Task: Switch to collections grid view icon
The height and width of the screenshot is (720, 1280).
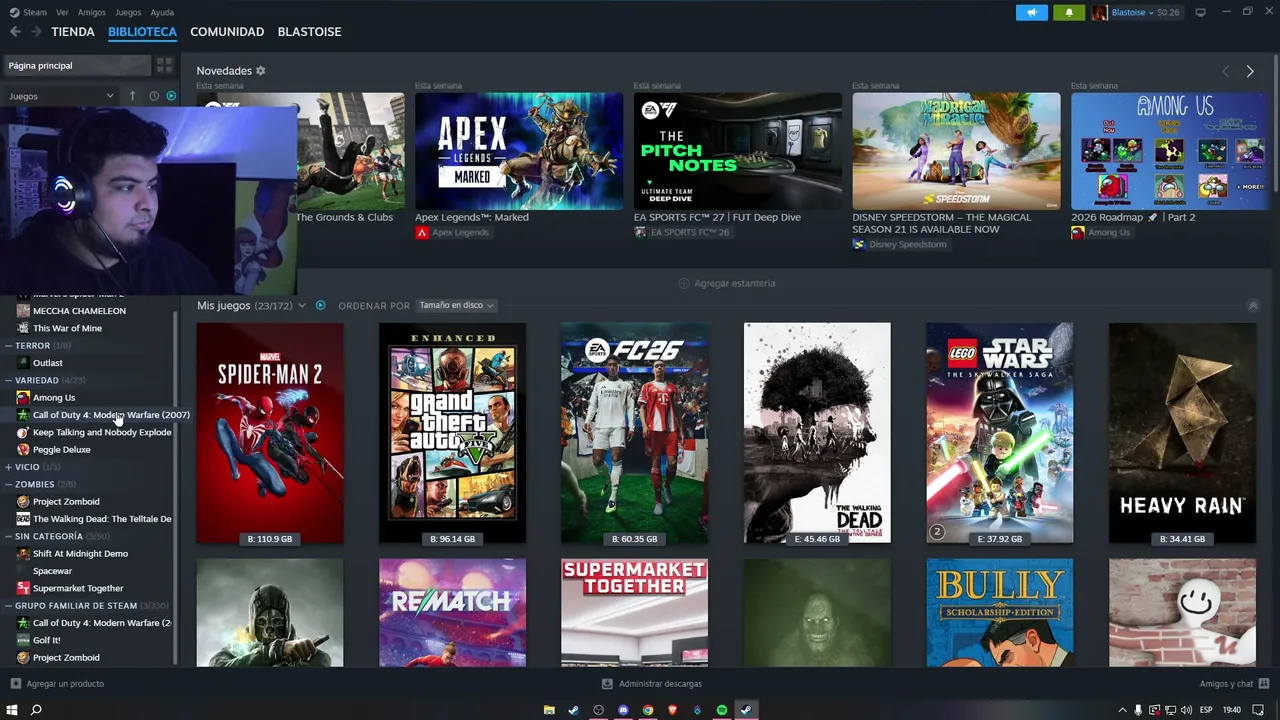Action: (x=165, y=65)
